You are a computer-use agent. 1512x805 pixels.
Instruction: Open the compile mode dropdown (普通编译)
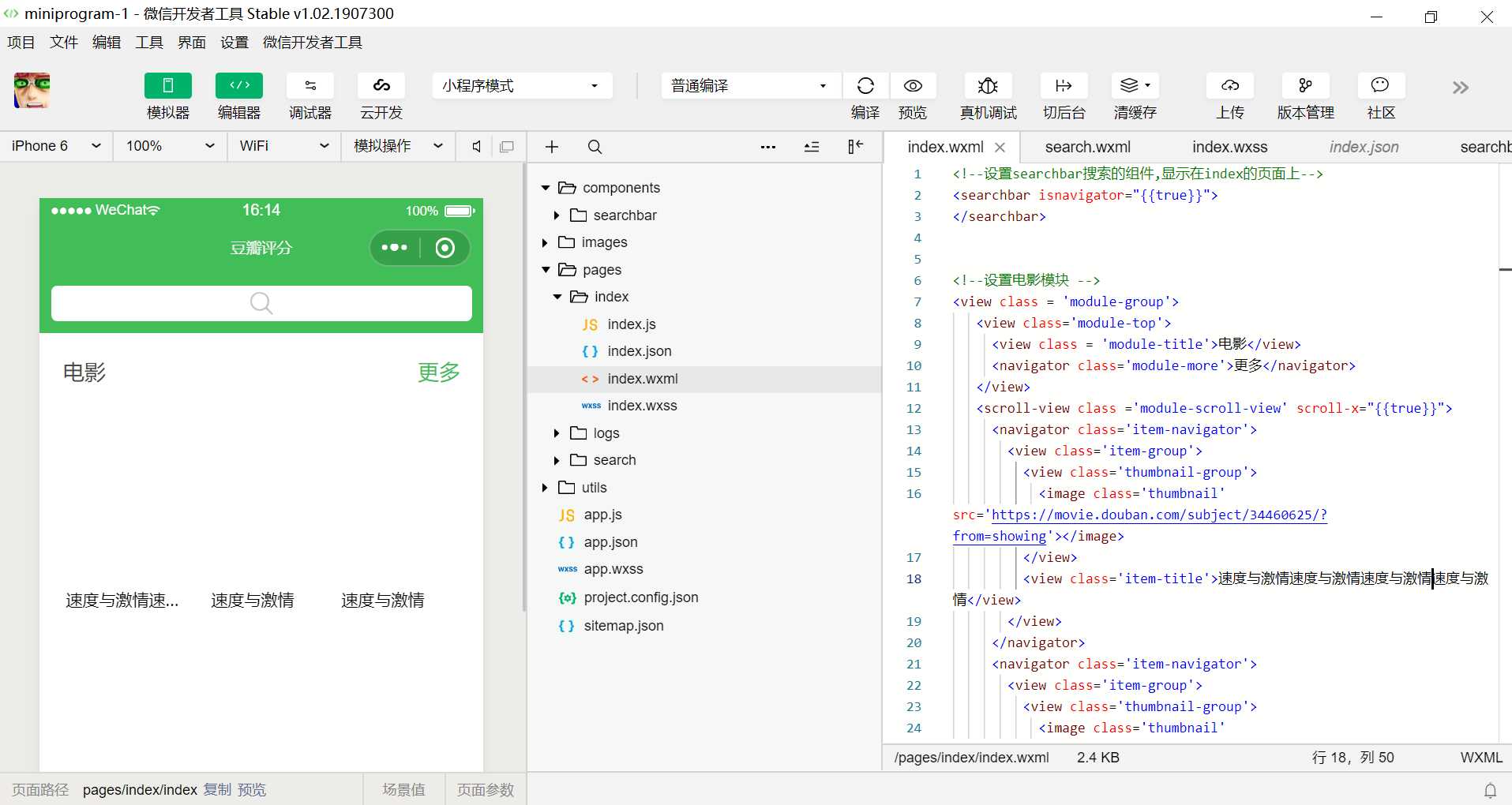751,85
